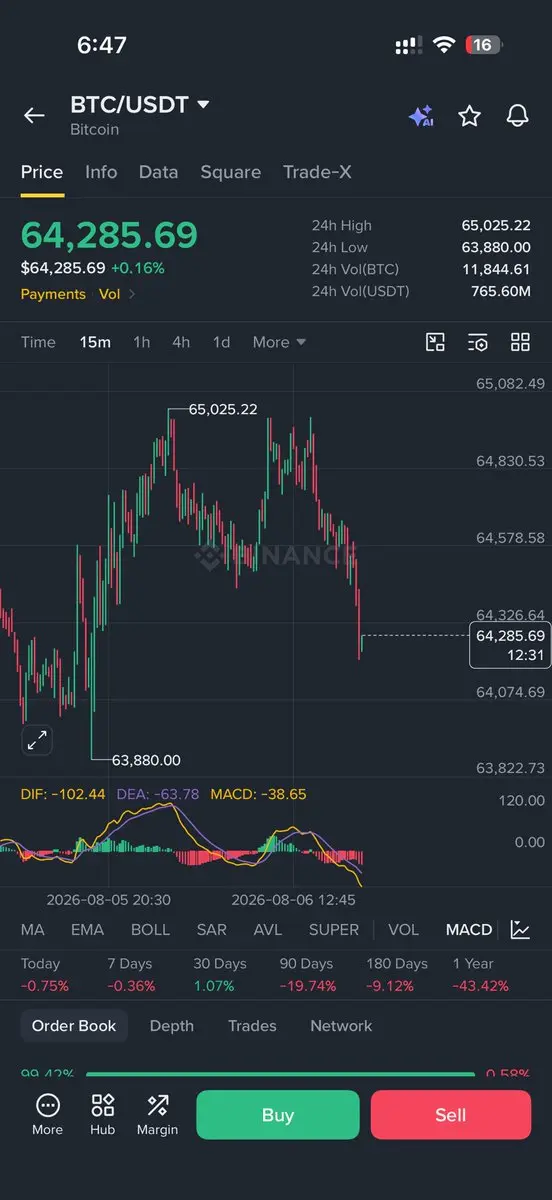Image resolution: width=552 pixels, height=1200 pixels.
Task: Open the Network tab
Action: 341,1026
